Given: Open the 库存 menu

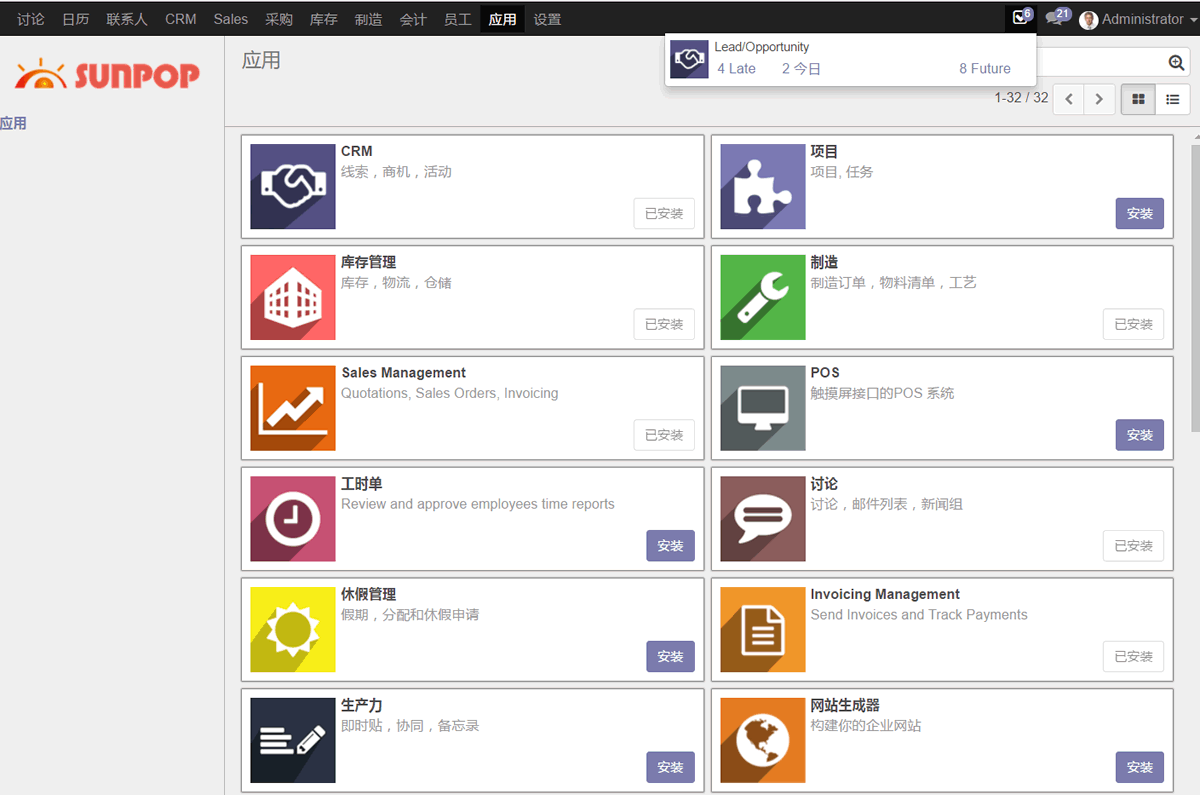Looking at the screenshot, I should click(324, 19).
